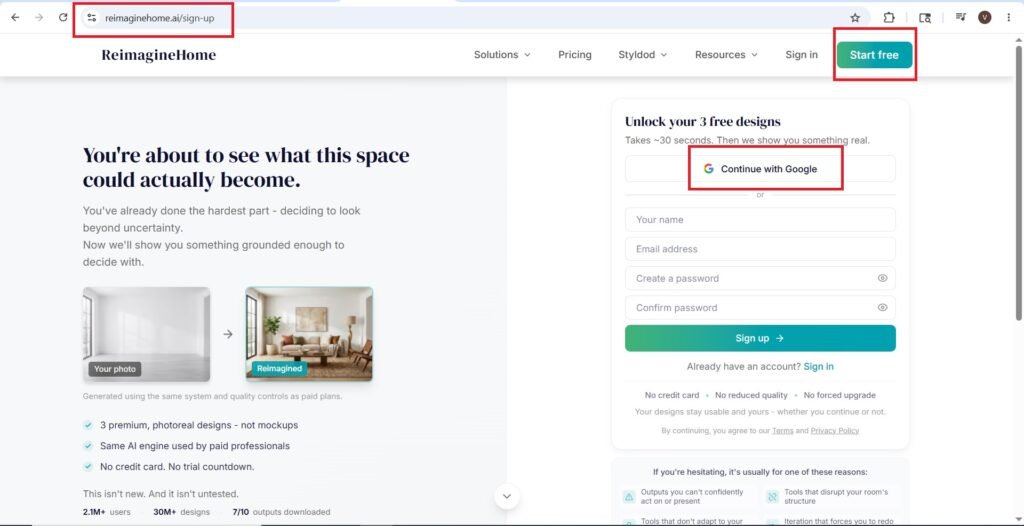The image size is (1024, 526).
Task: Click the address bar URL reimaginehome.ai/sign-up
Action: (159, 18)
